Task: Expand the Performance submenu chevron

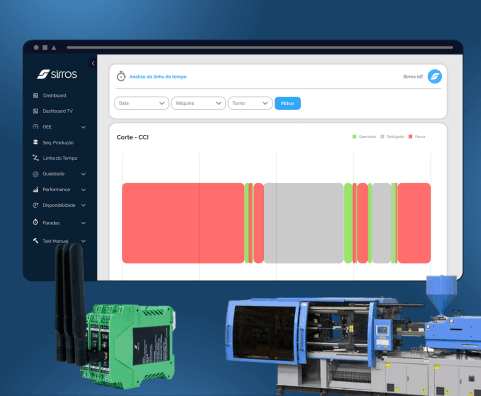Action: click(83, 190)
